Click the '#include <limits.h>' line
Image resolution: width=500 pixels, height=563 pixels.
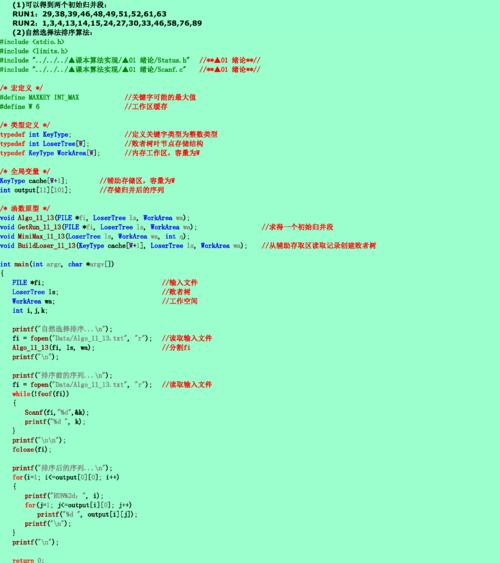34,51
